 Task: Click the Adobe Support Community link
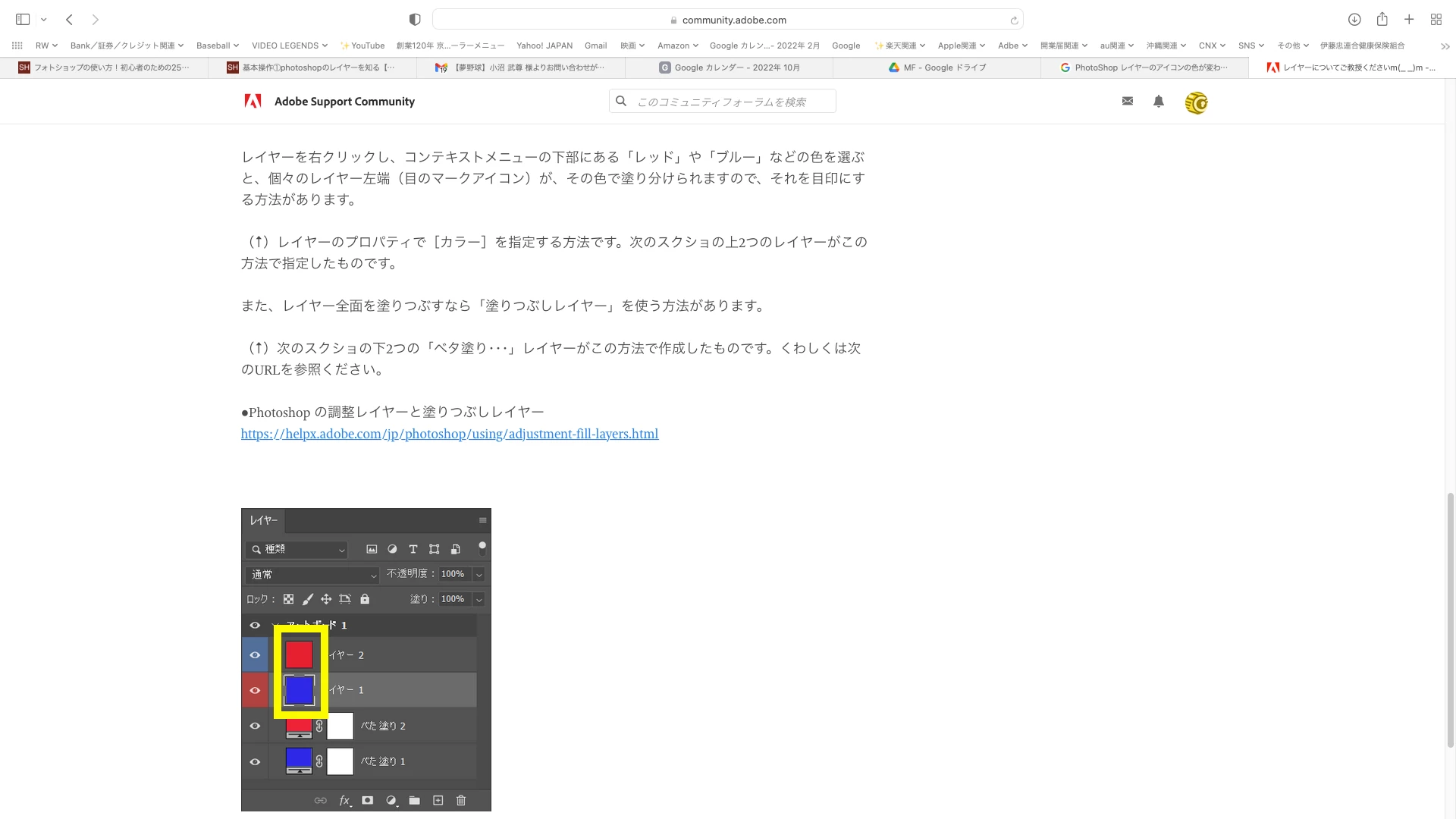click(x=344, y=102)
